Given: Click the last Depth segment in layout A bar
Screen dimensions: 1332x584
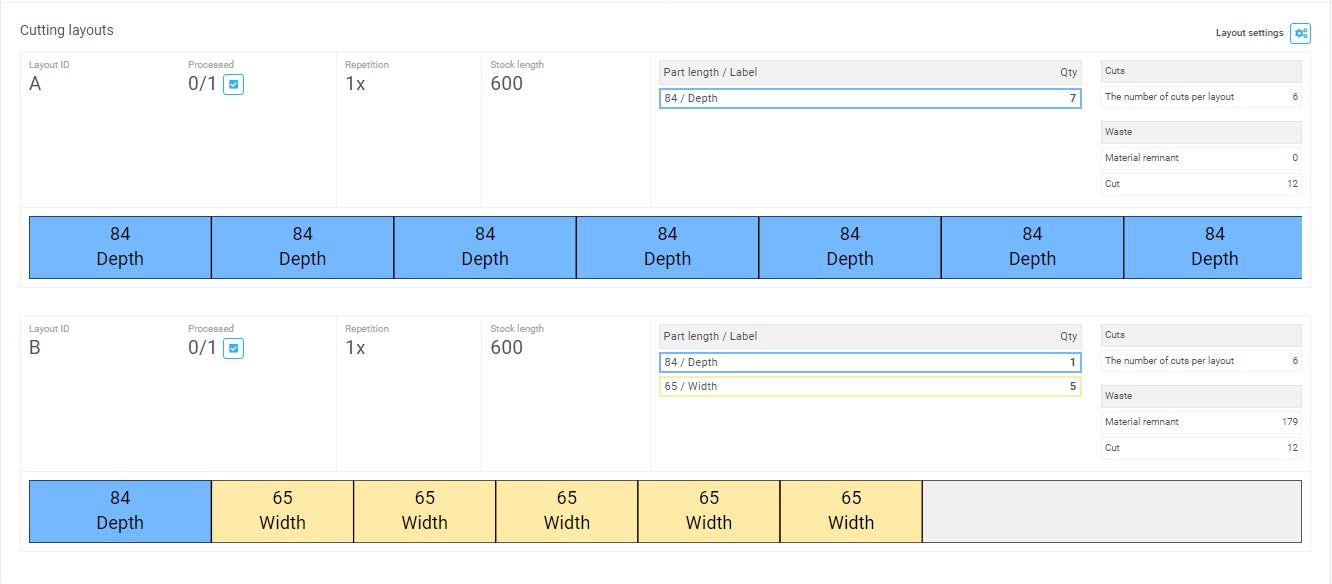Looking at the screenshot, I should click(1213, 247).
